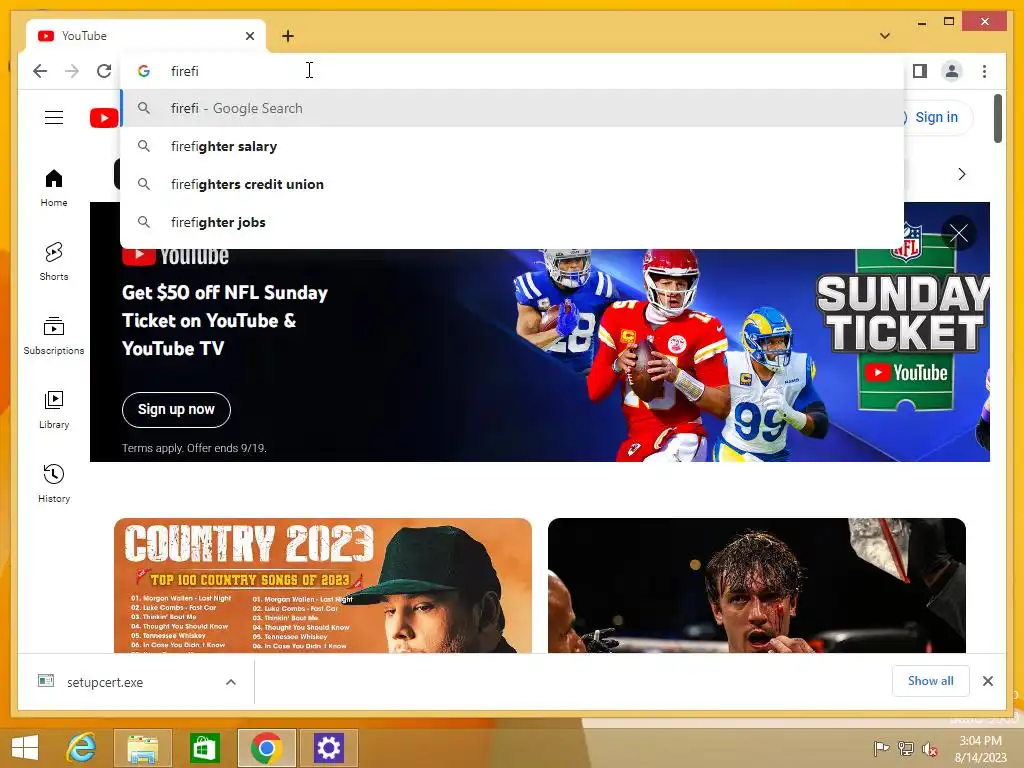This screenshot has width=1024, height=768.
Task: Open History in the sidebar
Action: [x=54, y=483]
